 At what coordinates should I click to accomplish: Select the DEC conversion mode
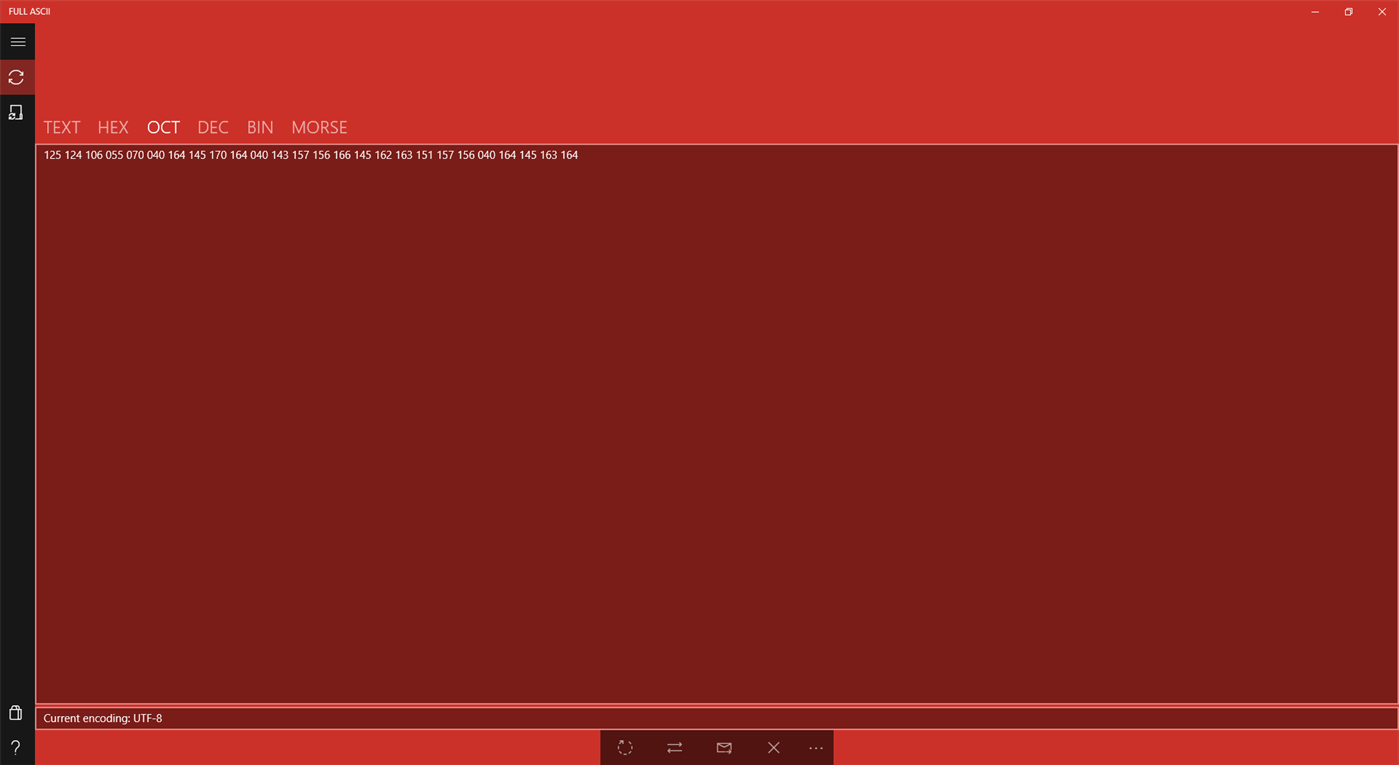212,127
